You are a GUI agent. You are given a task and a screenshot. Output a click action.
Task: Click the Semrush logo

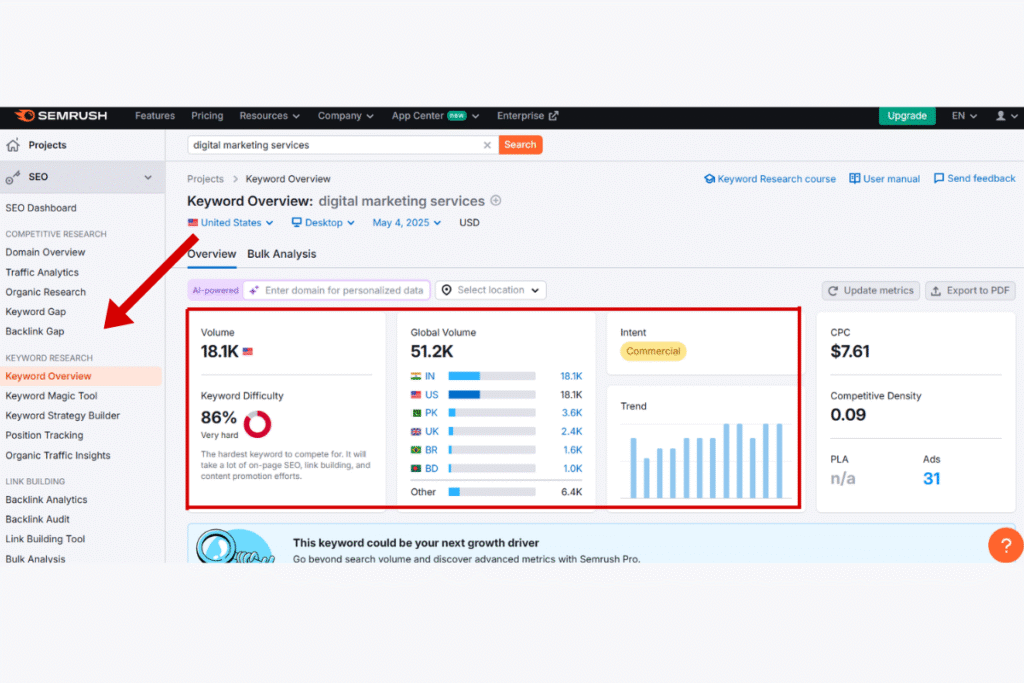(61, 116)
